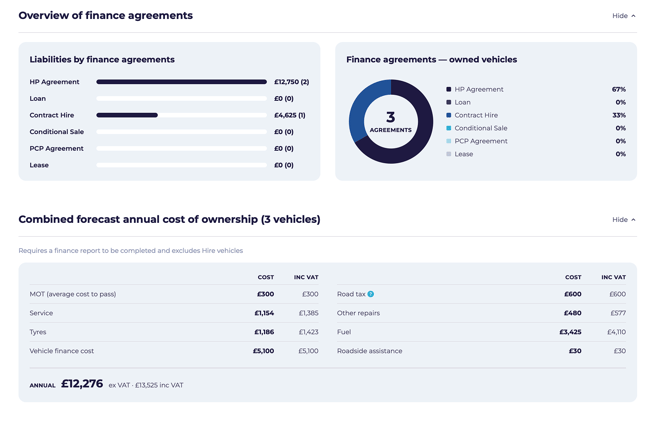Screen dimensions: 670x429
Task: Click the Fuel cost £3,425 value
Action: [570, 332]
